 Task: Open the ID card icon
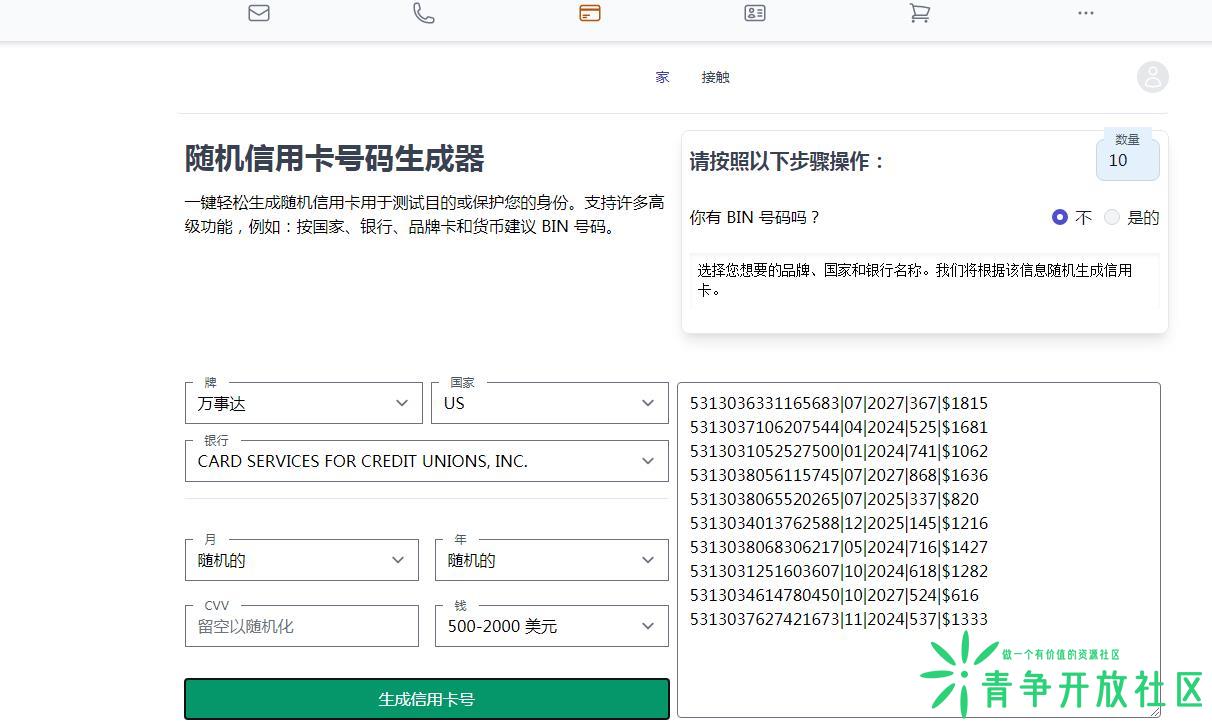(x=755, y=13)
